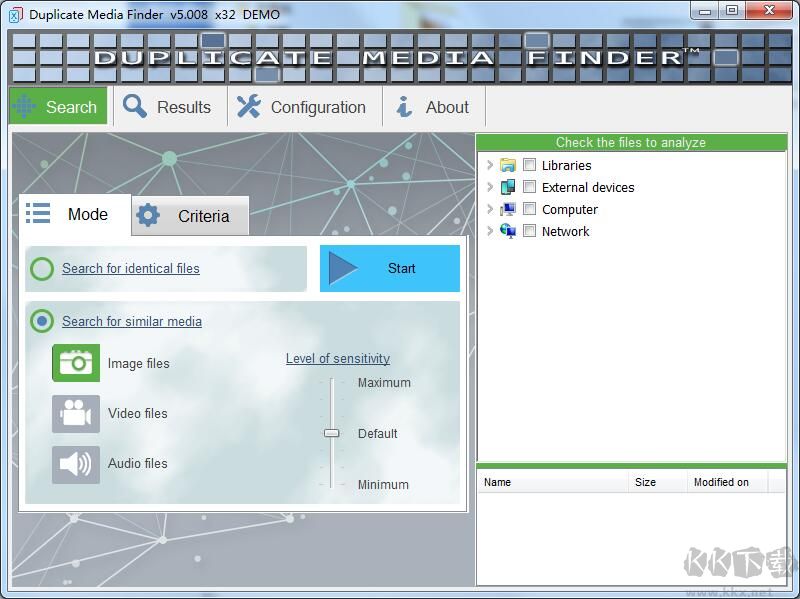Click the Libraries folder icon

click(508, 165)
